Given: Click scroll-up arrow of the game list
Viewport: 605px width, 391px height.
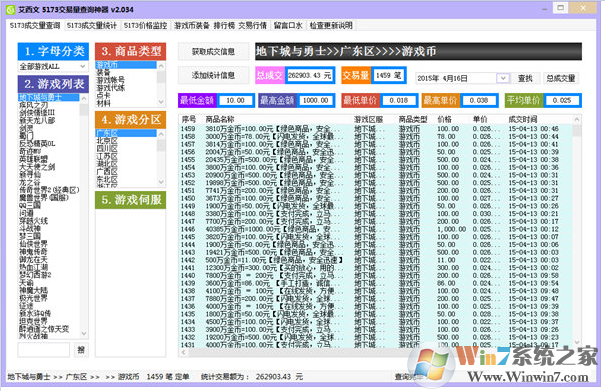Looking at the screenshot, I should pos(84,99).
